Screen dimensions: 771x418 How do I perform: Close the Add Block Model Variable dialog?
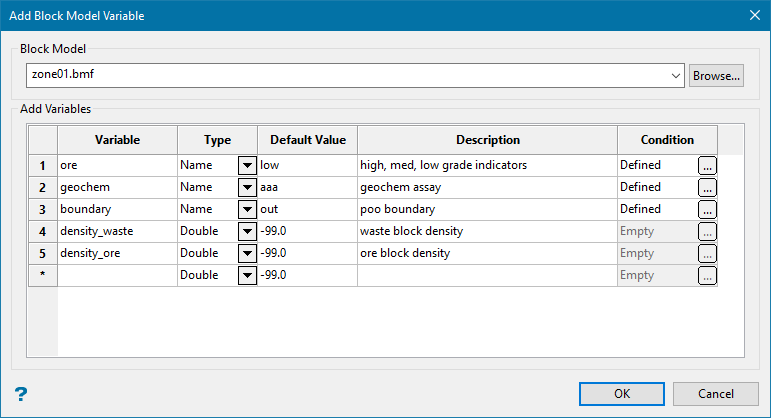754,15
